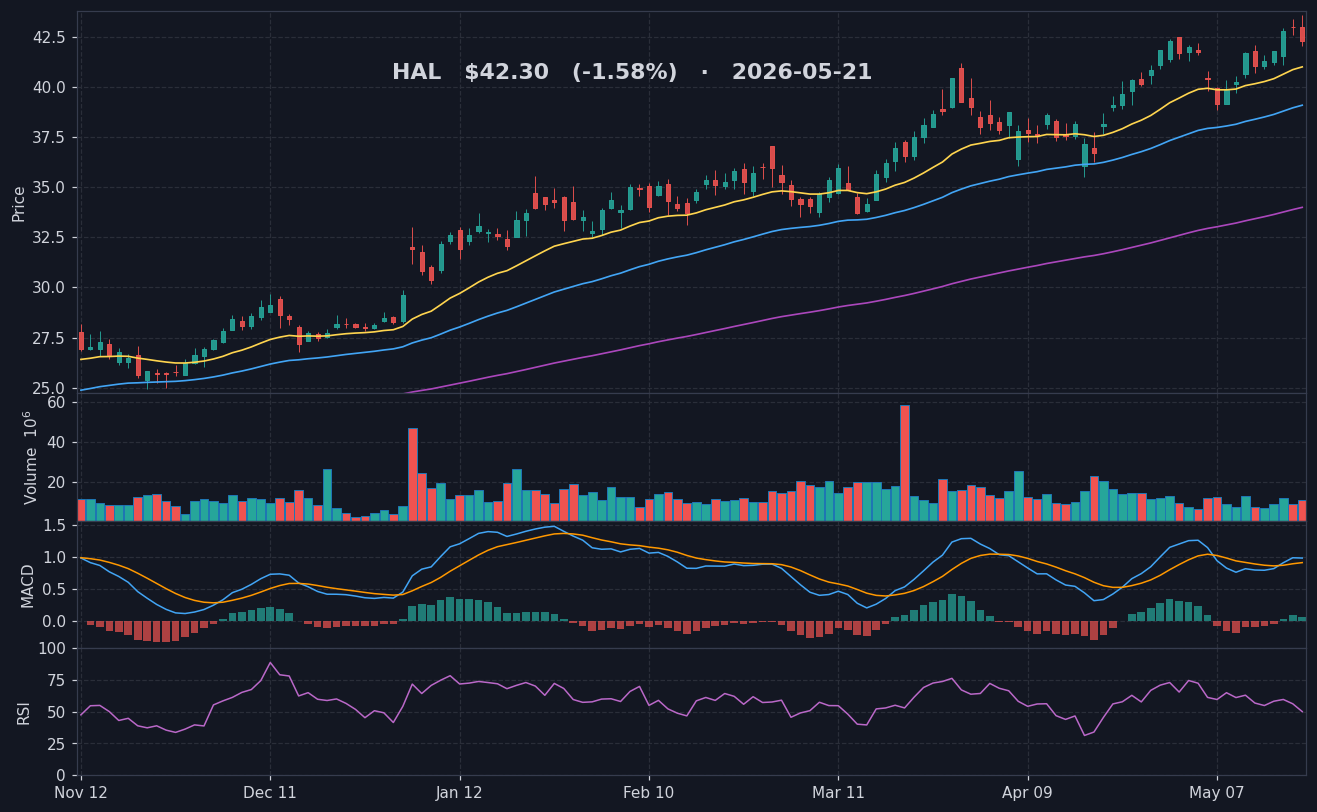
Task: Click the Dec 11 date axis label
Action: click(270, 793)
